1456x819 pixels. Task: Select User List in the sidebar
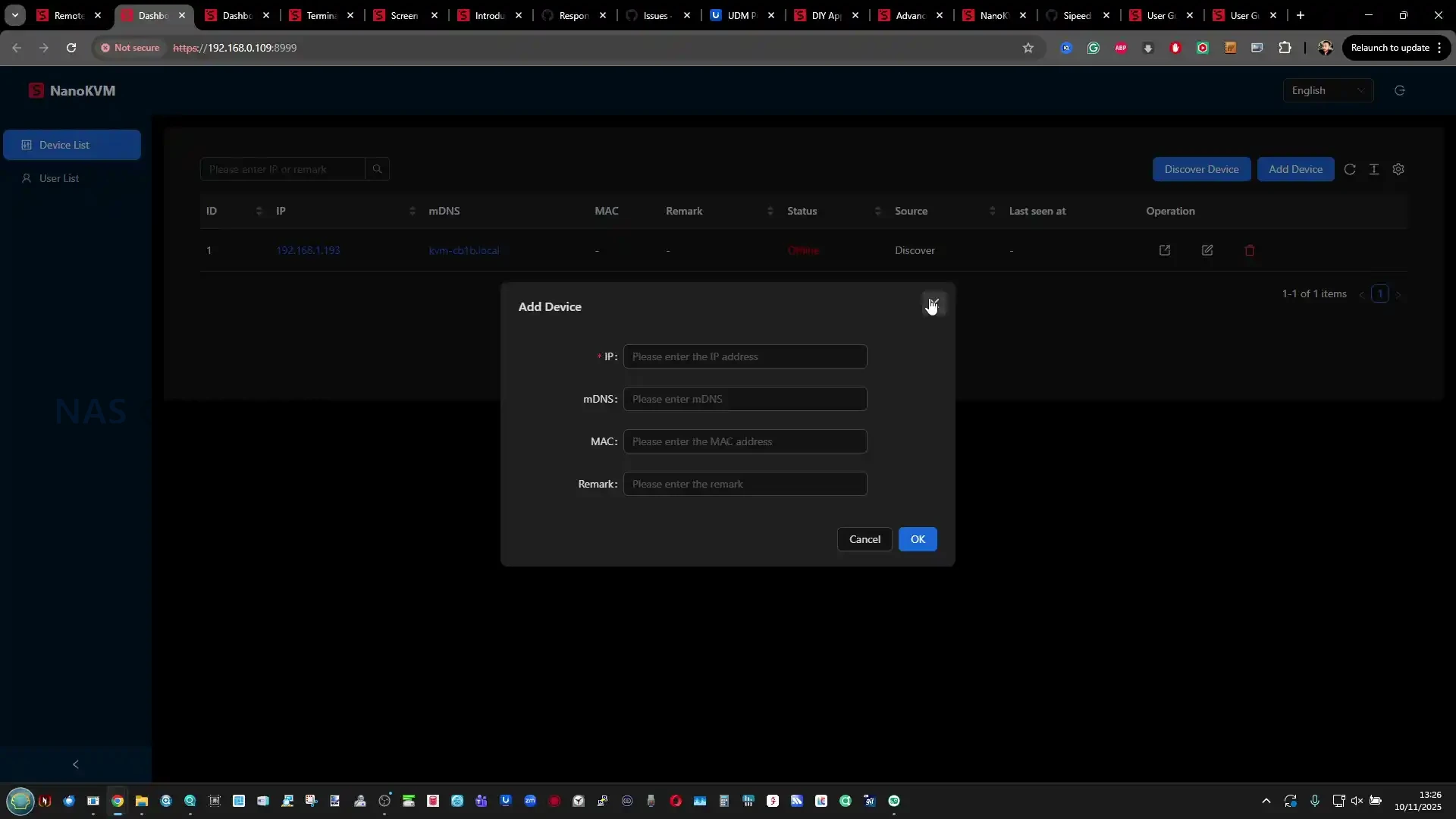(59, 178)
